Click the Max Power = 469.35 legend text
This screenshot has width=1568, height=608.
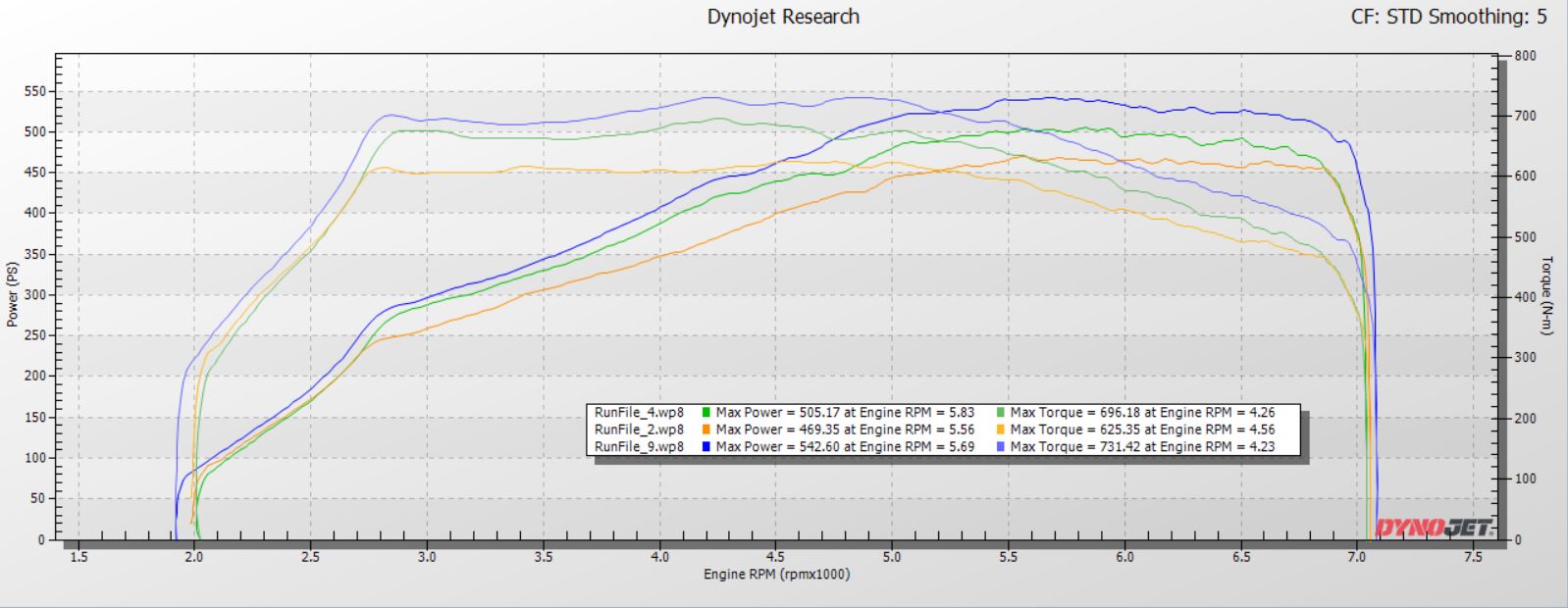845,430
